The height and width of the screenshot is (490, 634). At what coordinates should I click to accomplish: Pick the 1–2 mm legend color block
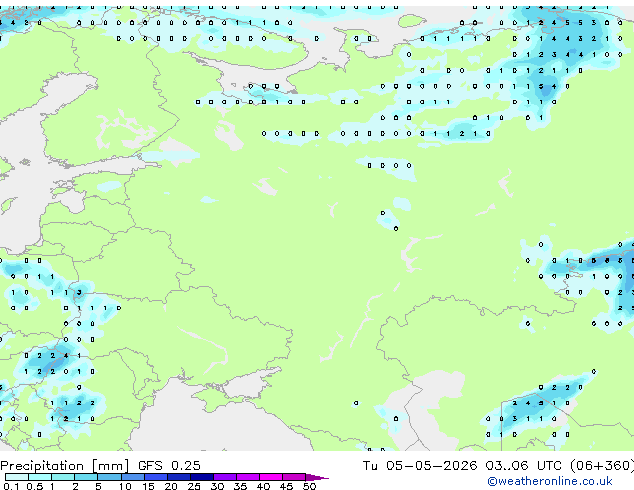pos(63,477)
